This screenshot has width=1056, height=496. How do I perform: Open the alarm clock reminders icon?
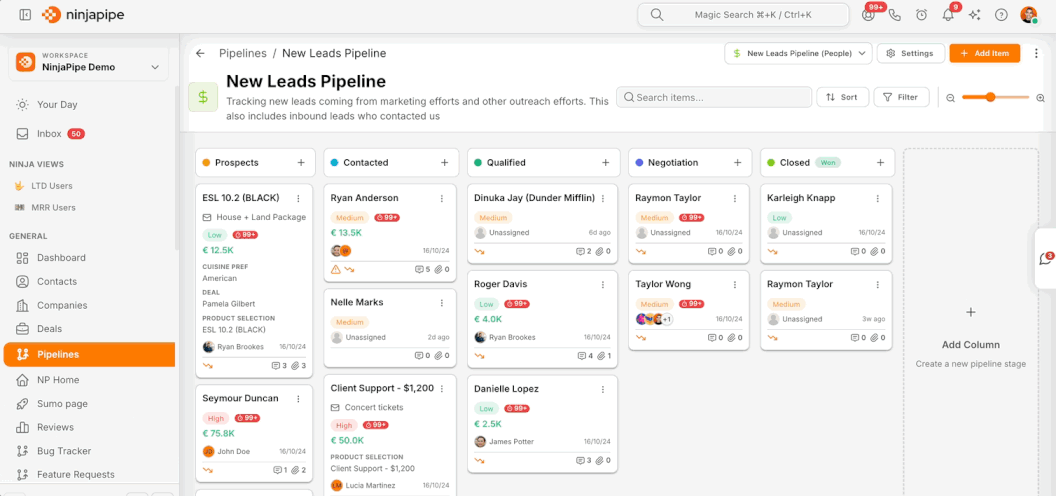[x=921, y=15]
